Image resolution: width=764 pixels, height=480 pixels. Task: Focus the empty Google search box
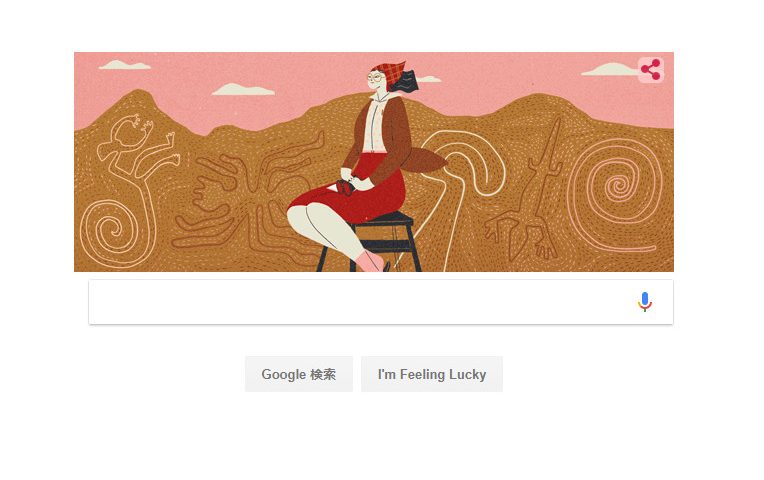381,302
